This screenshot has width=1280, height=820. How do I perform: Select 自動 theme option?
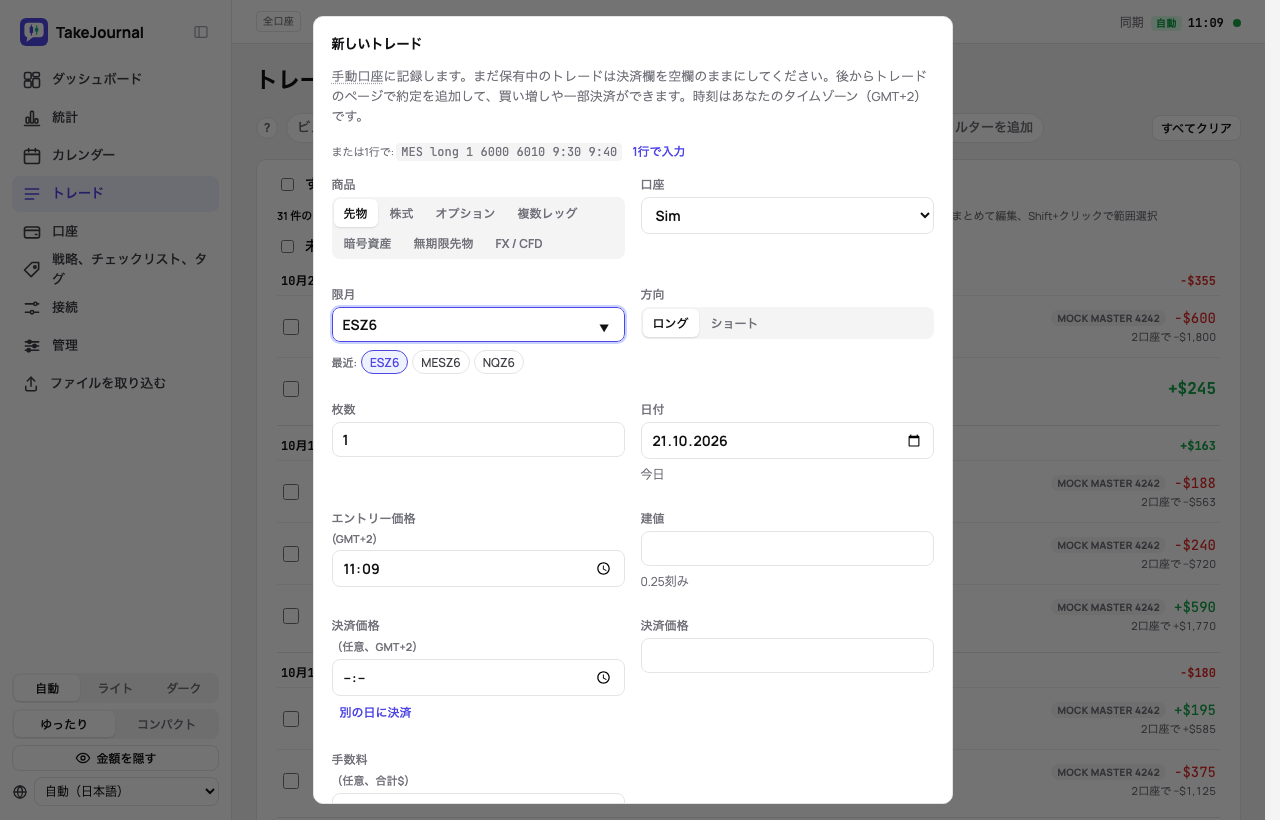click(47, 688)
